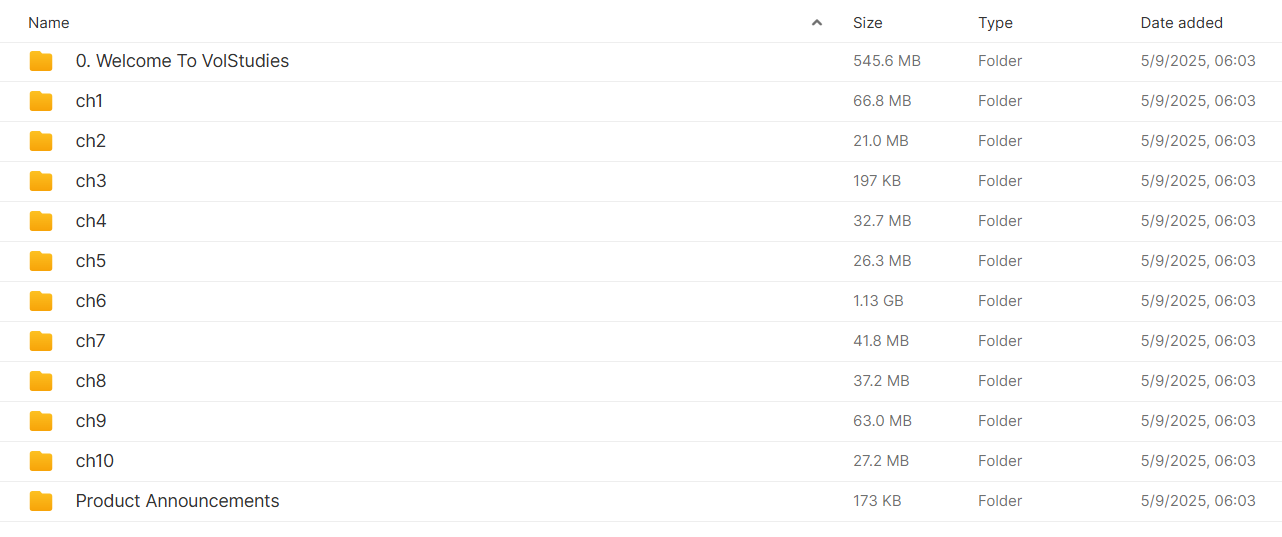Open the ch4 folder name
Viewport: 1282px width, 537px height.
(91, 221)
